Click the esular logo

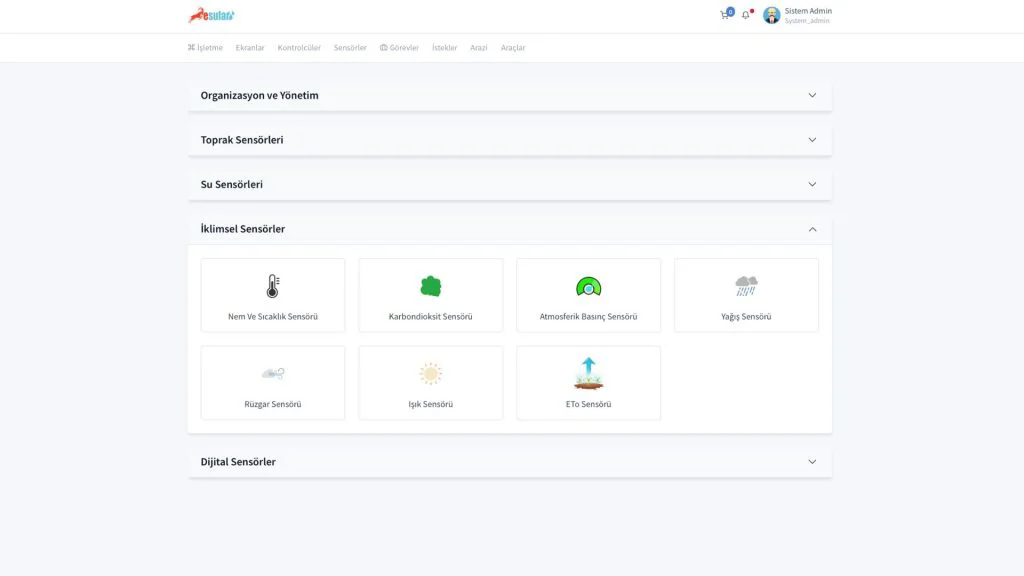point(211,15)
